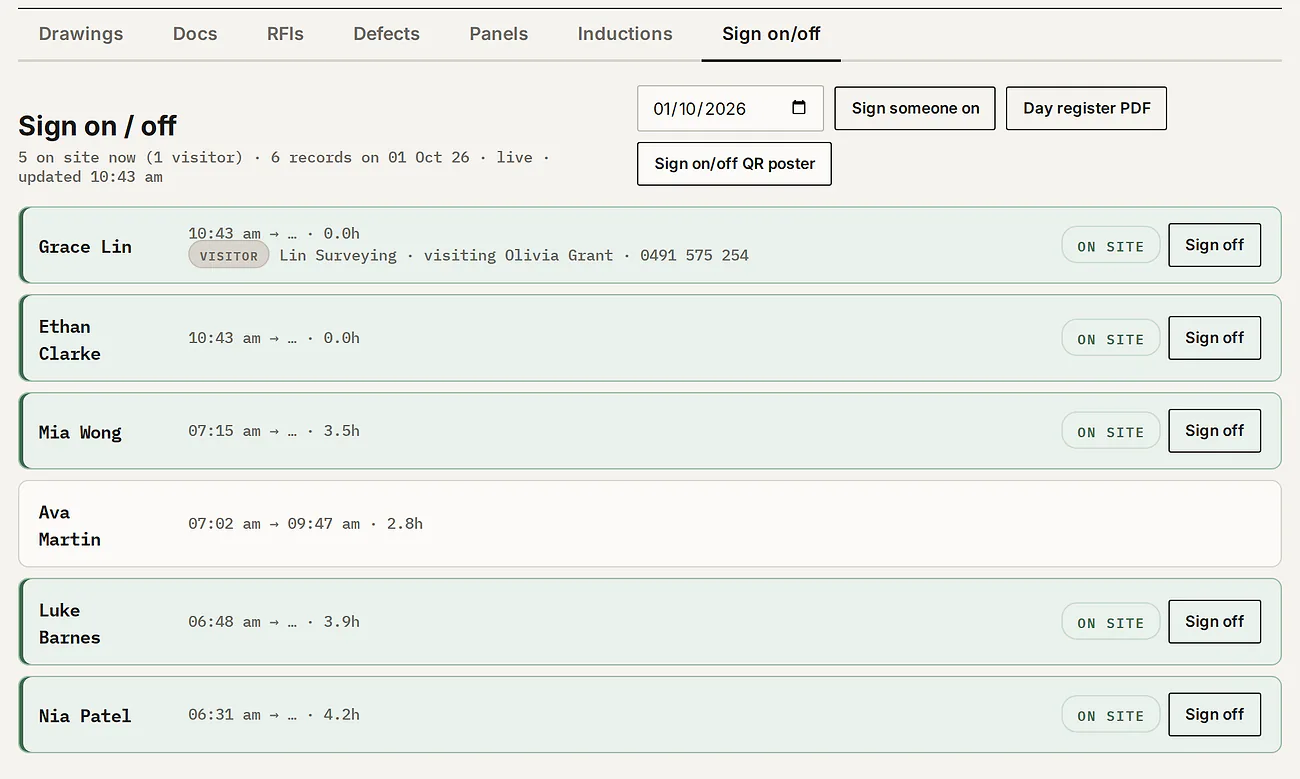Click Nia Patel's 06:31 am sign-on time

[x=224, y=715]
